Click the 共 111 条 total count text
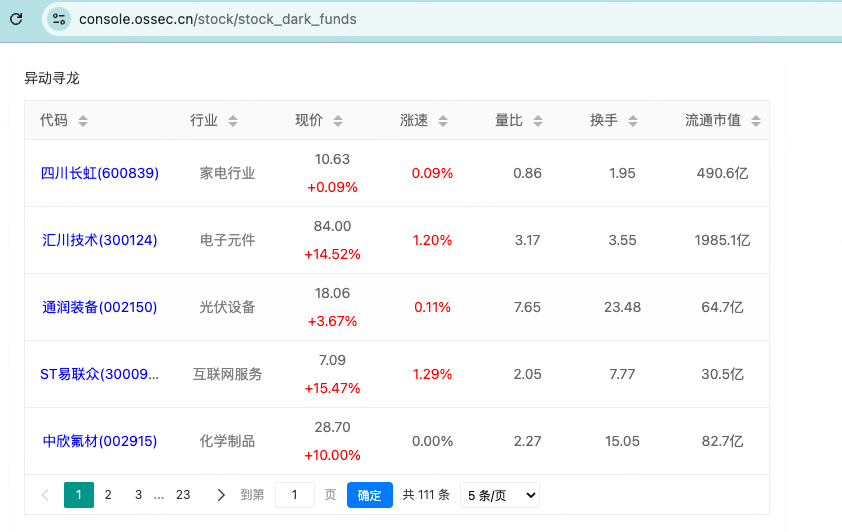The image size is (842, 532). coord(426,495)
